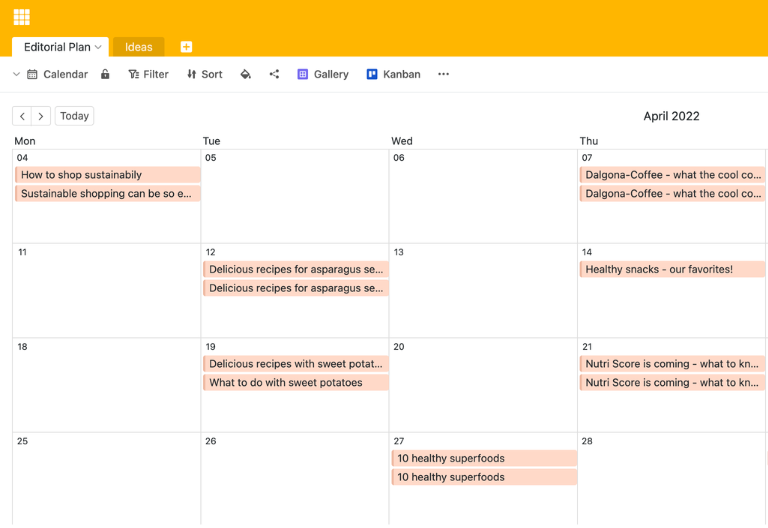Open second '10 healthy superfoods' entry
The image size is (768, 528).
484,477
